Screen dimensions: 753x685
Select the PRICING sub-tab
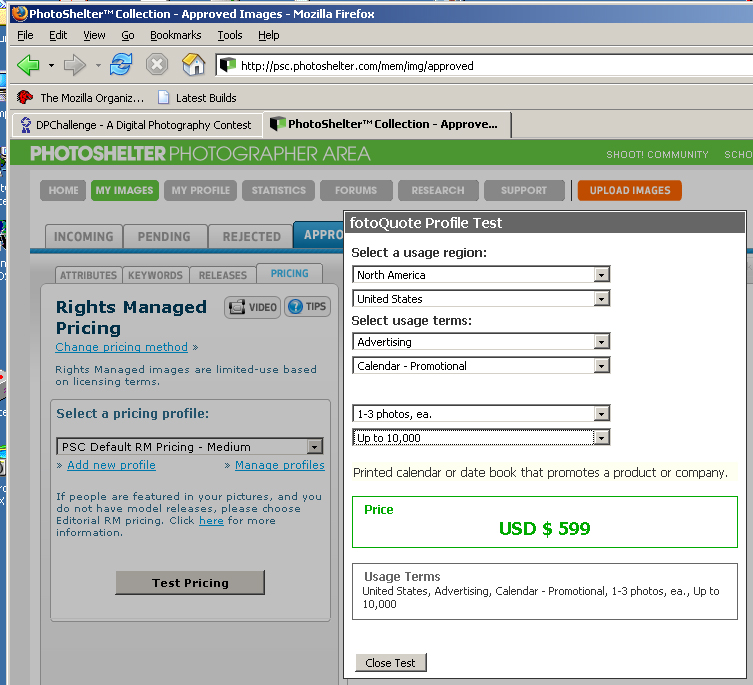tap(290, 273)
